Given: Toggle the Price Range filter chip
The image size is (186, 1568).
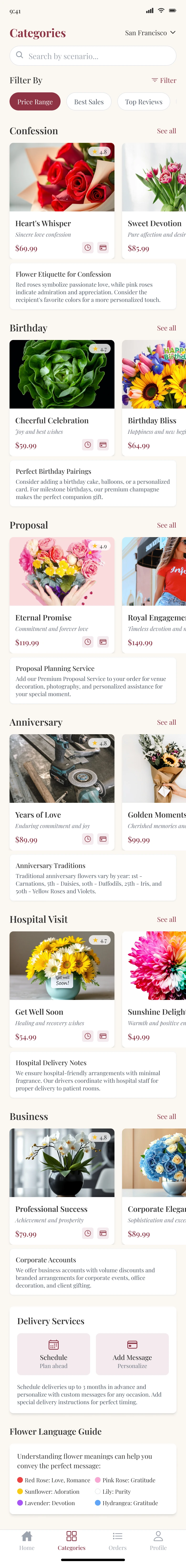Looking at the screenshot, I should click(35, 102).
